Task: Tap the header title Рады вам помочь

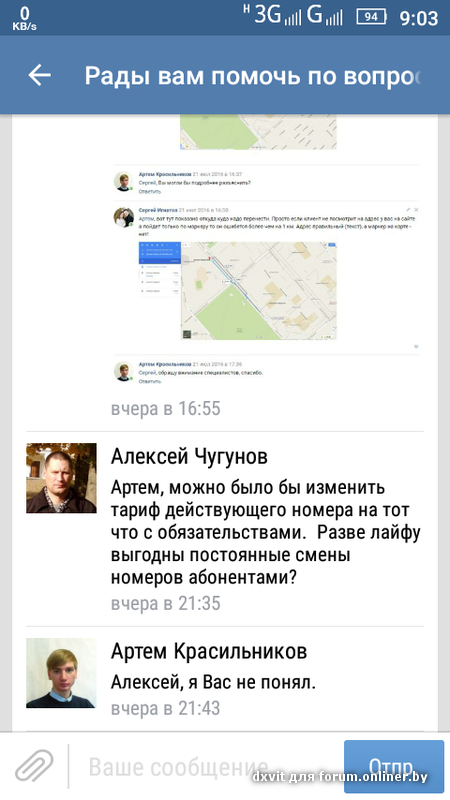Action: pos(253,76)
